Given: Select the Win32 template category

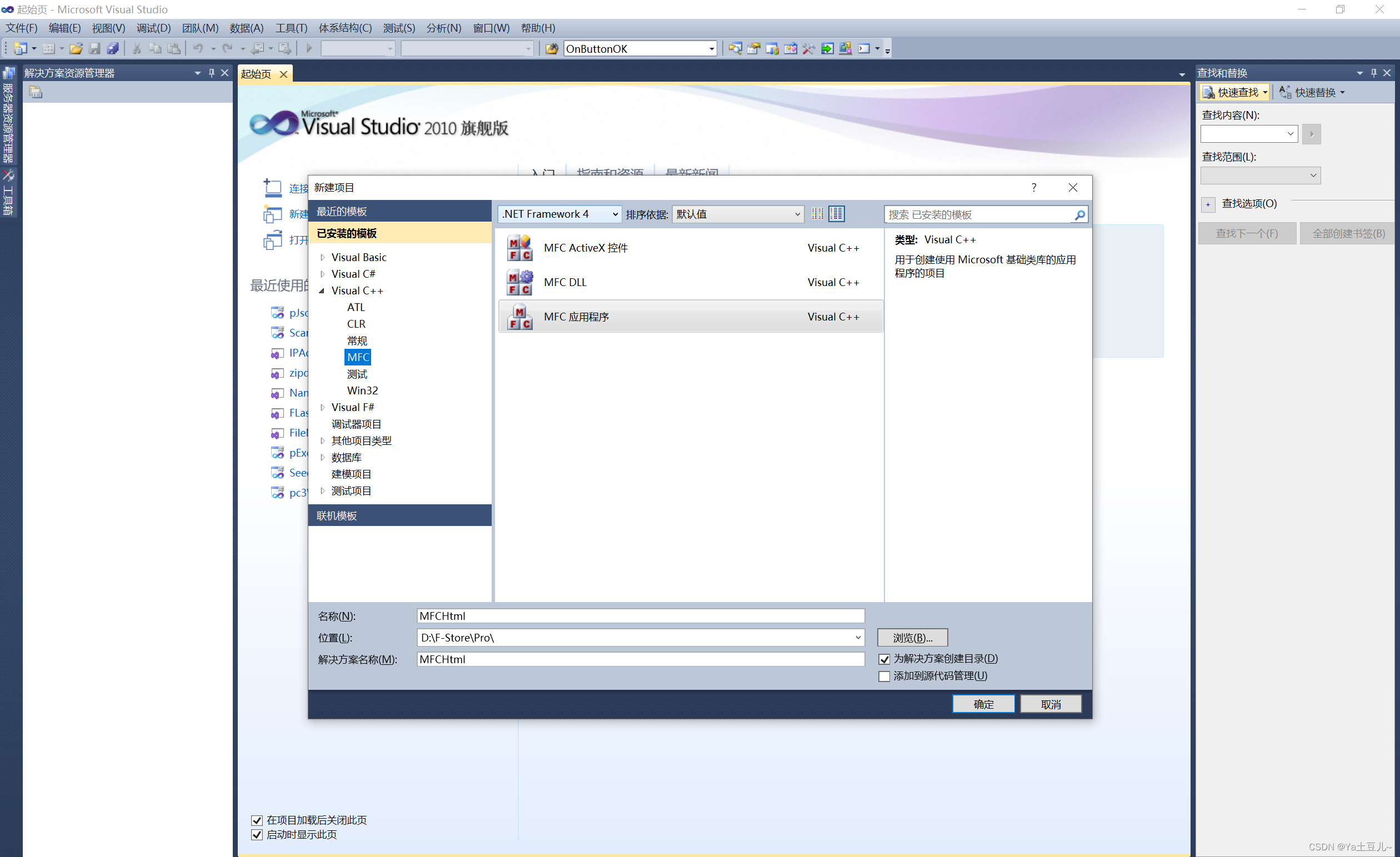Looking at the screenshot, I should pyautogui.click(x=362, y=391).
